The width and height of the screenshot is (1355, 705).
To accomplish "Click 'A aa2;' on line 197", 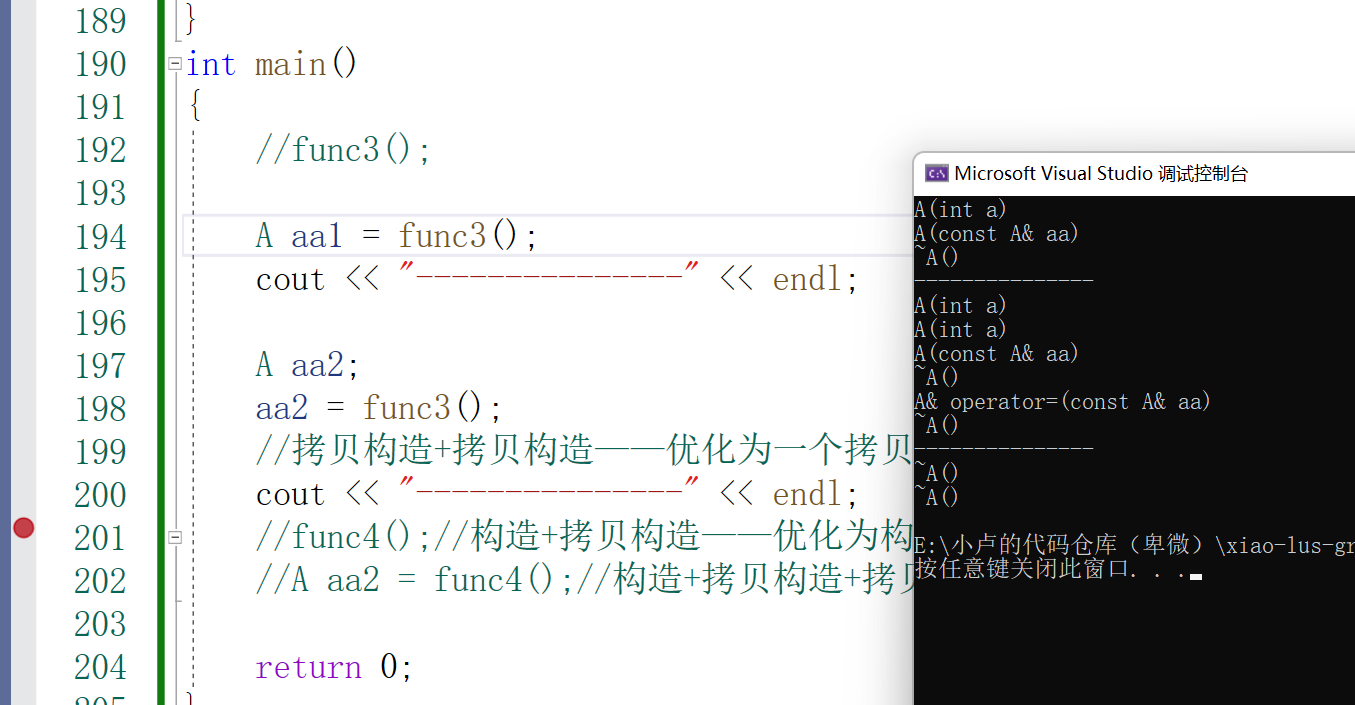I will click(307, 365).
